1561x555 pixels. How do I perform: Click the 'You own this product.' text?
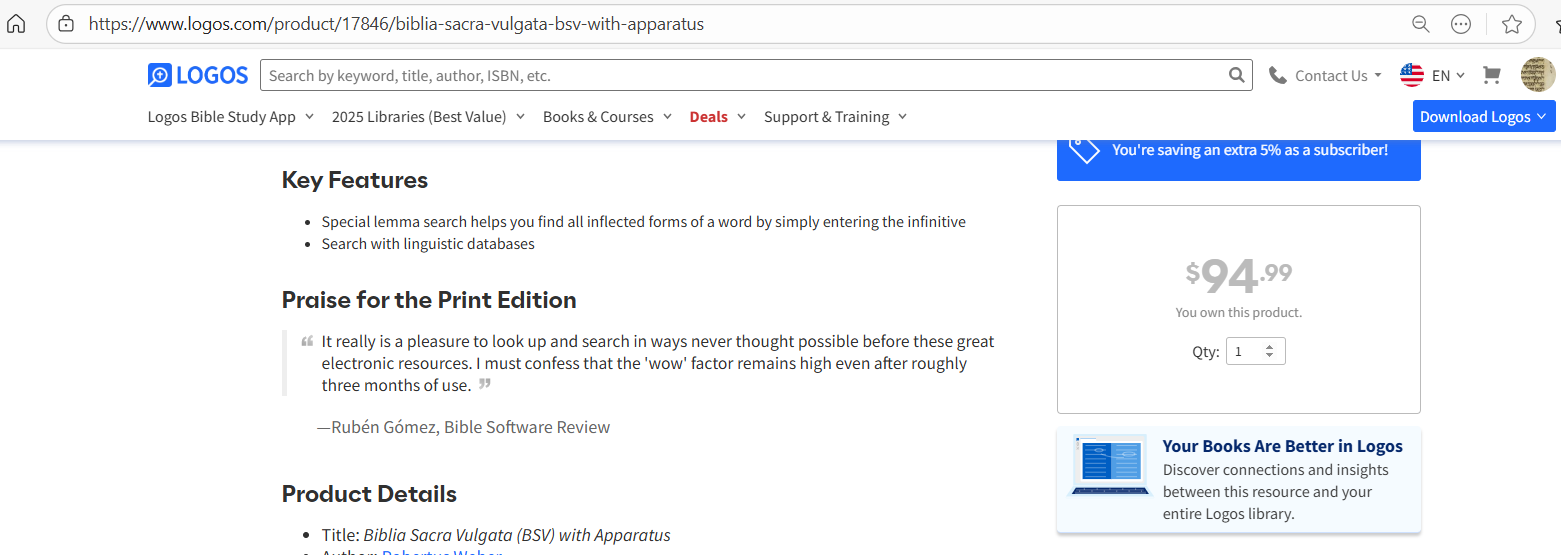coord(1238,312)
